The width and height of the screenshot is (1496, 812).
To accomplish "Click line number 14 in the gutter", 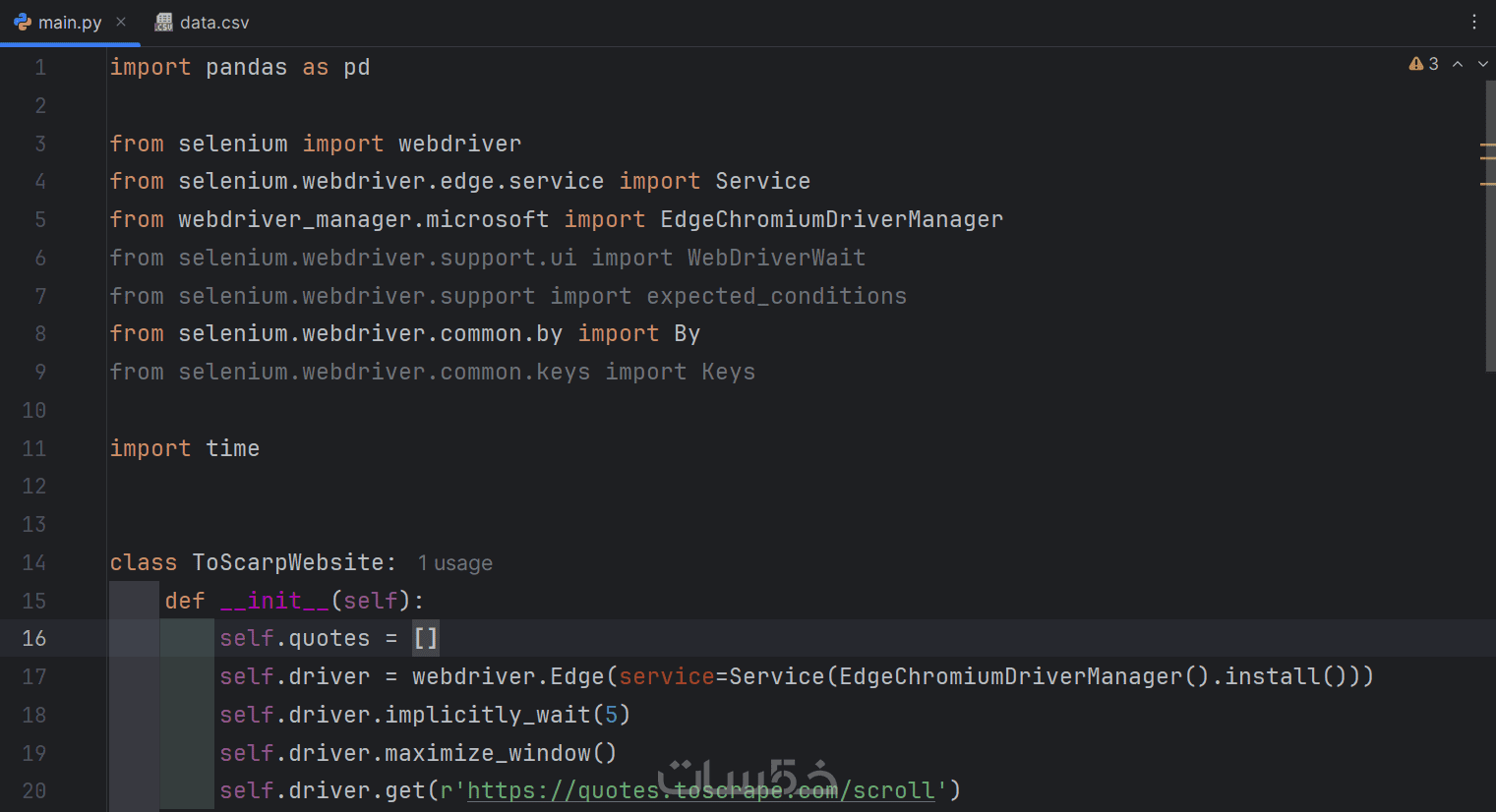I will click(34, 562).
